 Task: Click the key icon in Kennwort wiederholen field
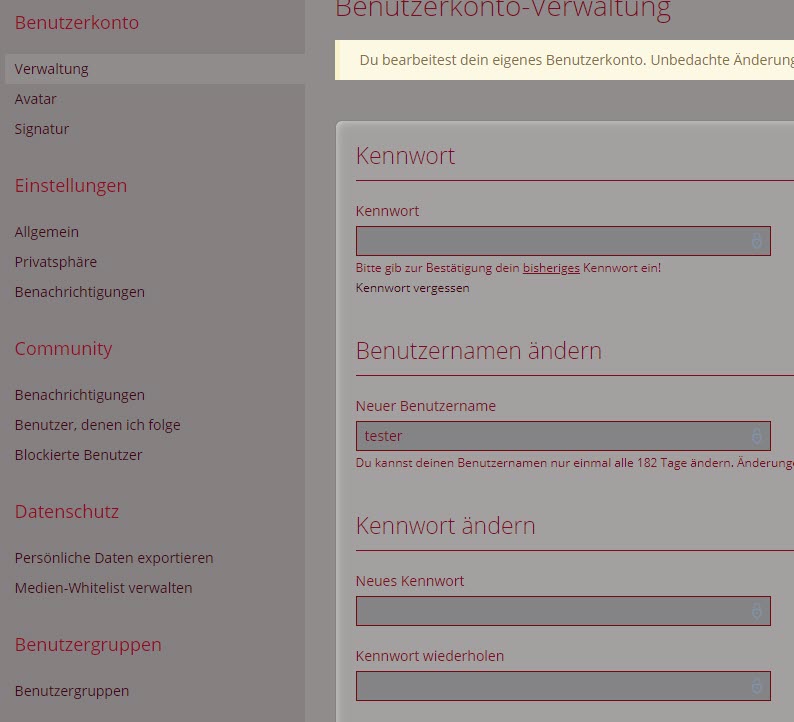(x=757, y=686)
